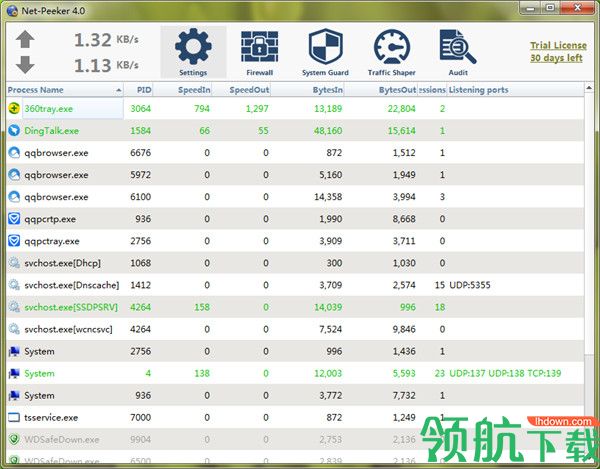
Task: Select the svchost.exe[wcncsvc] row name
Action: tap(68, 329)
